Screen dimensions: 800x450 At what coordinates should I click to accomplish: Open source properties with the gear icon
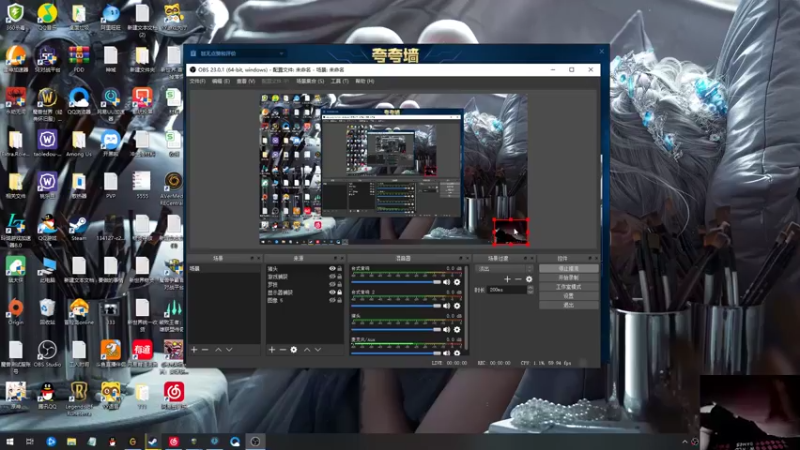pos(294,349)
